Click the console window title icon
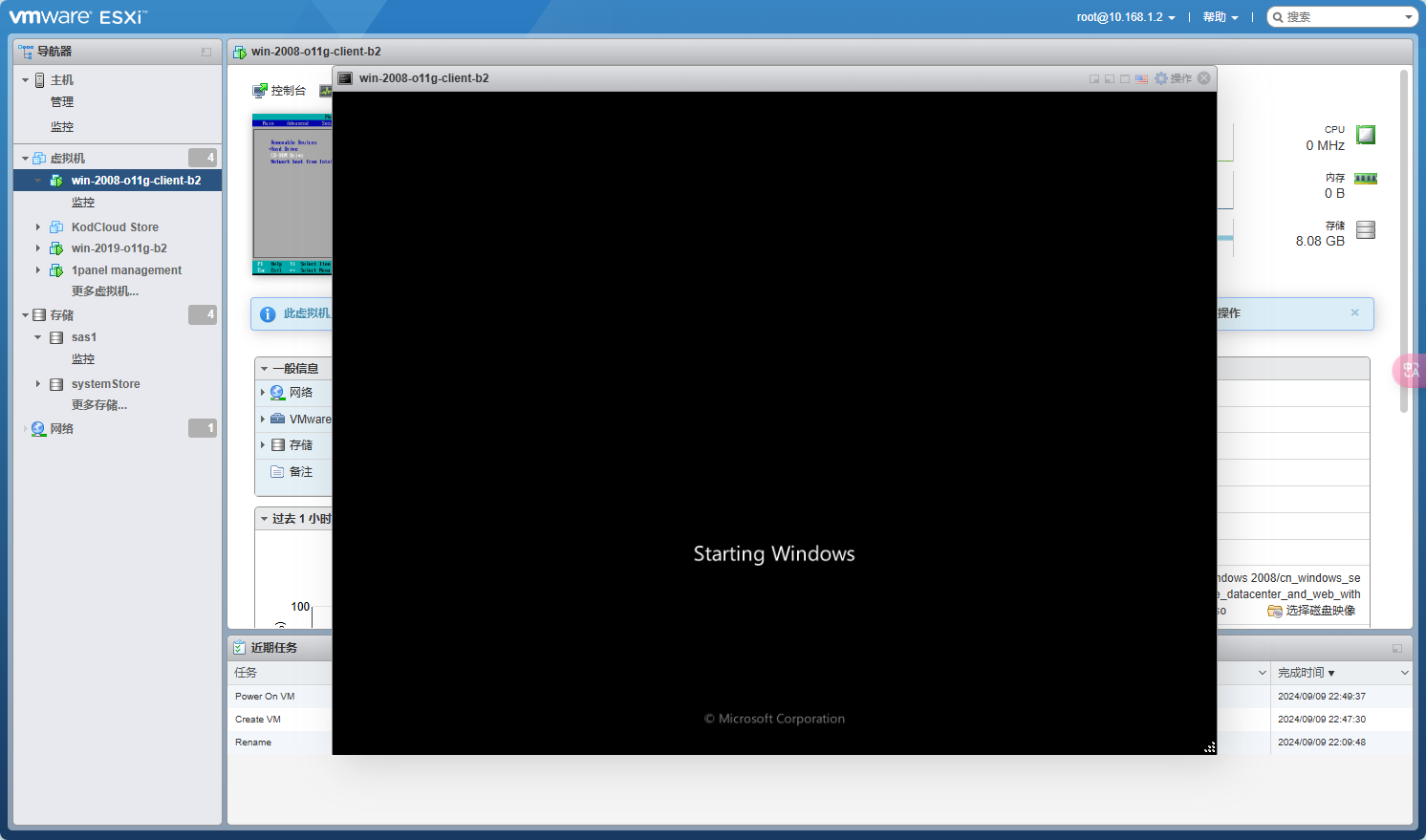The height and width of the screenshot is (840, 1426). pyautogui.click(x=345, y=78)
